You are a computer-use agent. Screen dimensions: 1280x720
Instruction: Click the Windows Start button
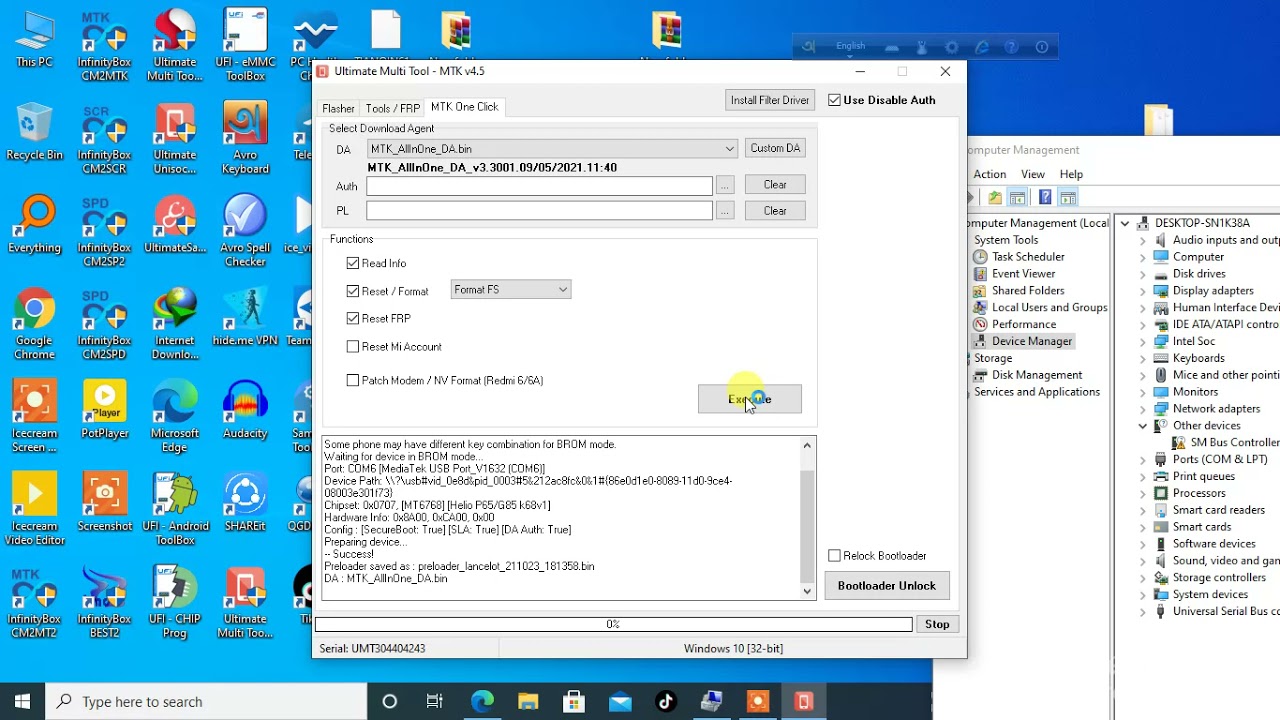[22, 702]
